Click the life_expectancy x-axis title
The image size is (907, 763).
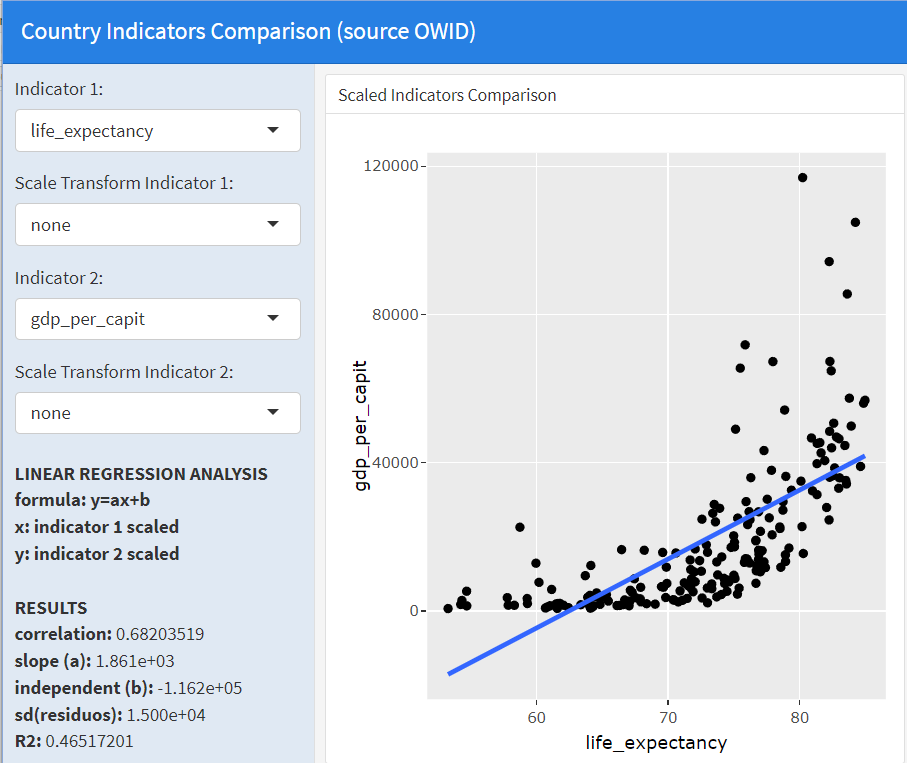(x=656, y=742)
